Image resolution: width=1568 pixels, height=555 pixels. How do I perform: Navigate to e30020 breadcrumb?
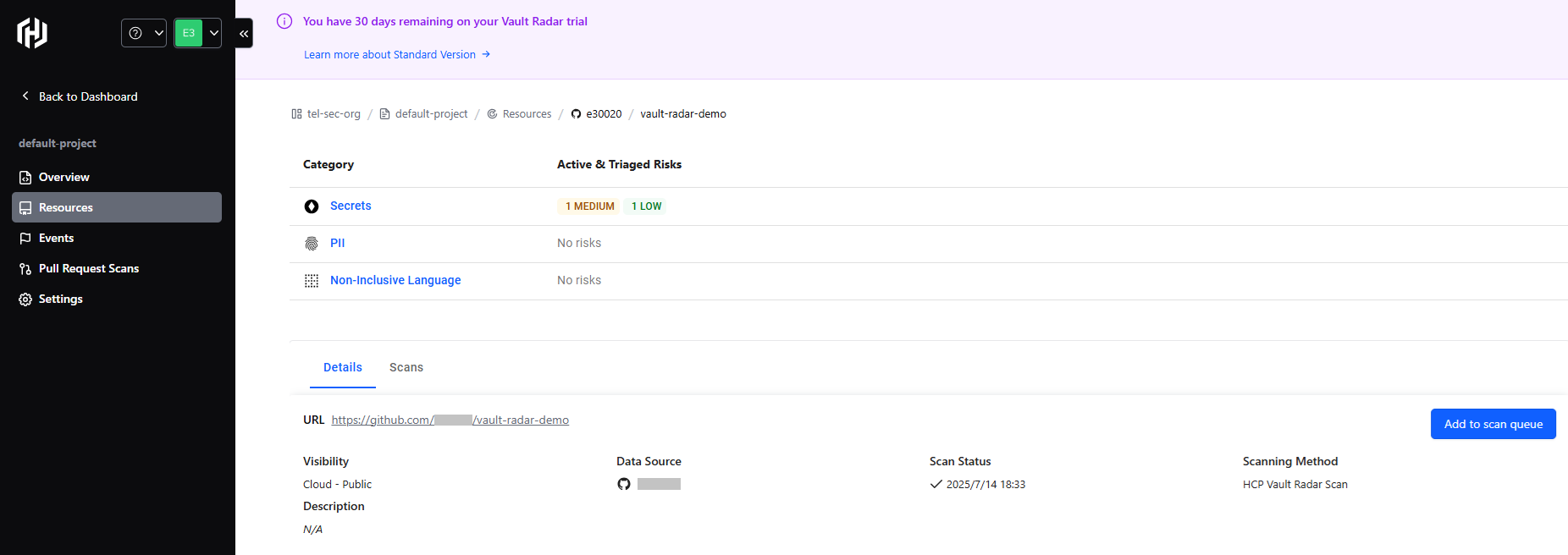(604, 113)
